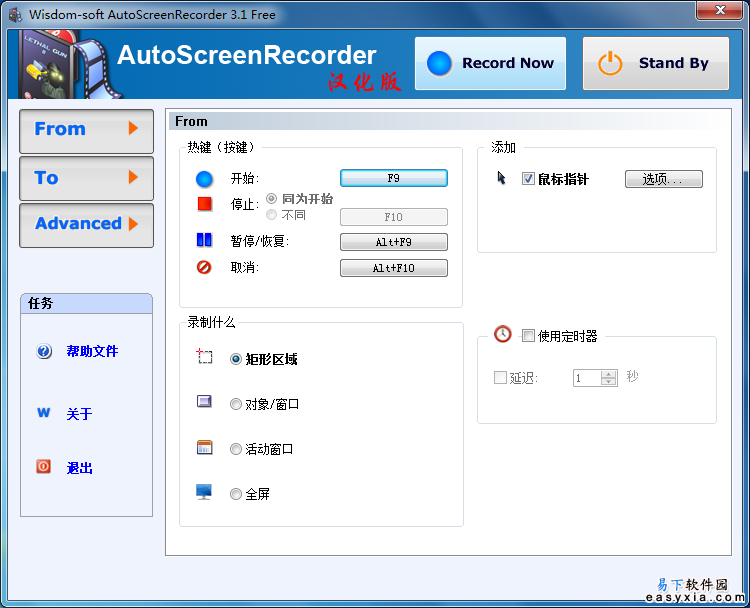Choose 矩形区域 recording mode
The width and height of the screenshot is (750, 608).
235,359
